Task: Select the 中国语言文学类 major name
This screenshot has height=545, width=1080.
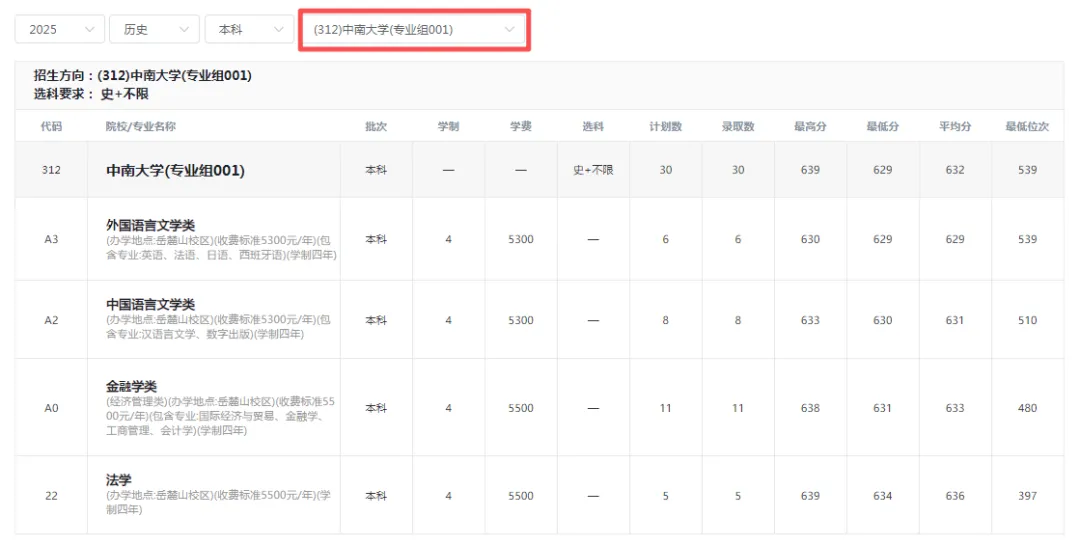Action: tap(150, 305)
